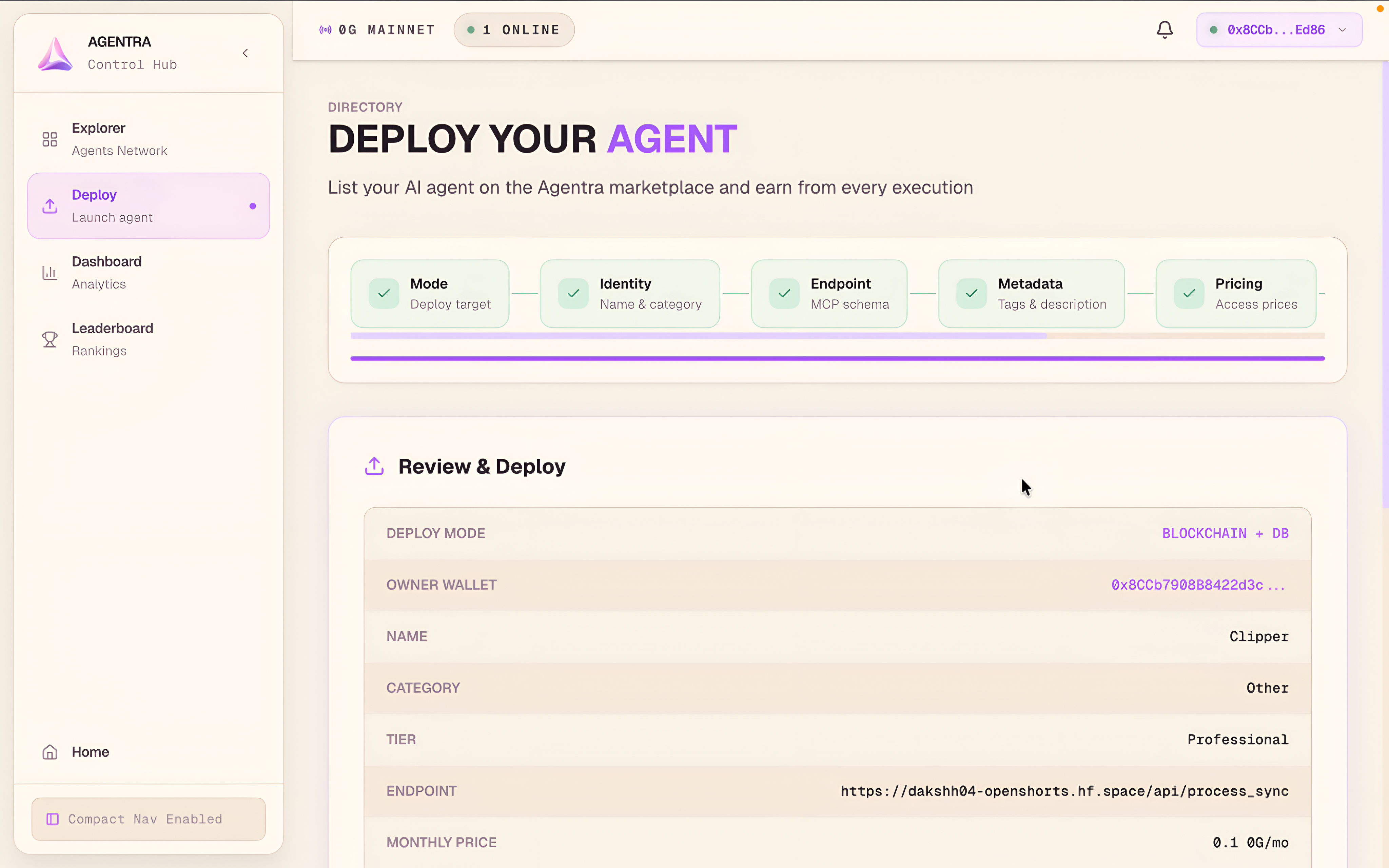Click the active dot on Deploy item
Screen dimensions: 1389x868
click(x=253, y=206)
